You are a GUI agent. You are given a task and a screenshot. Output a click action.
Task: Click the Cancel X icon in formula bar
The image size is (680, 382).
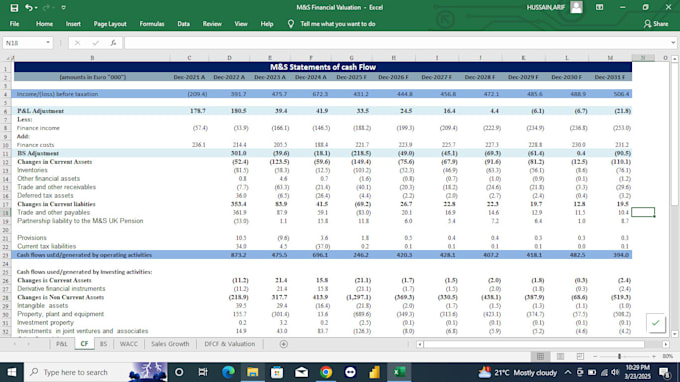(77, 43)
